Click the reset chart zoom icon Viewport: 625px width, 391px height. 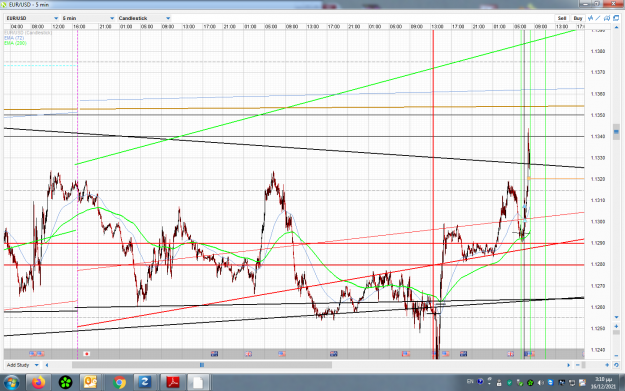616,365
